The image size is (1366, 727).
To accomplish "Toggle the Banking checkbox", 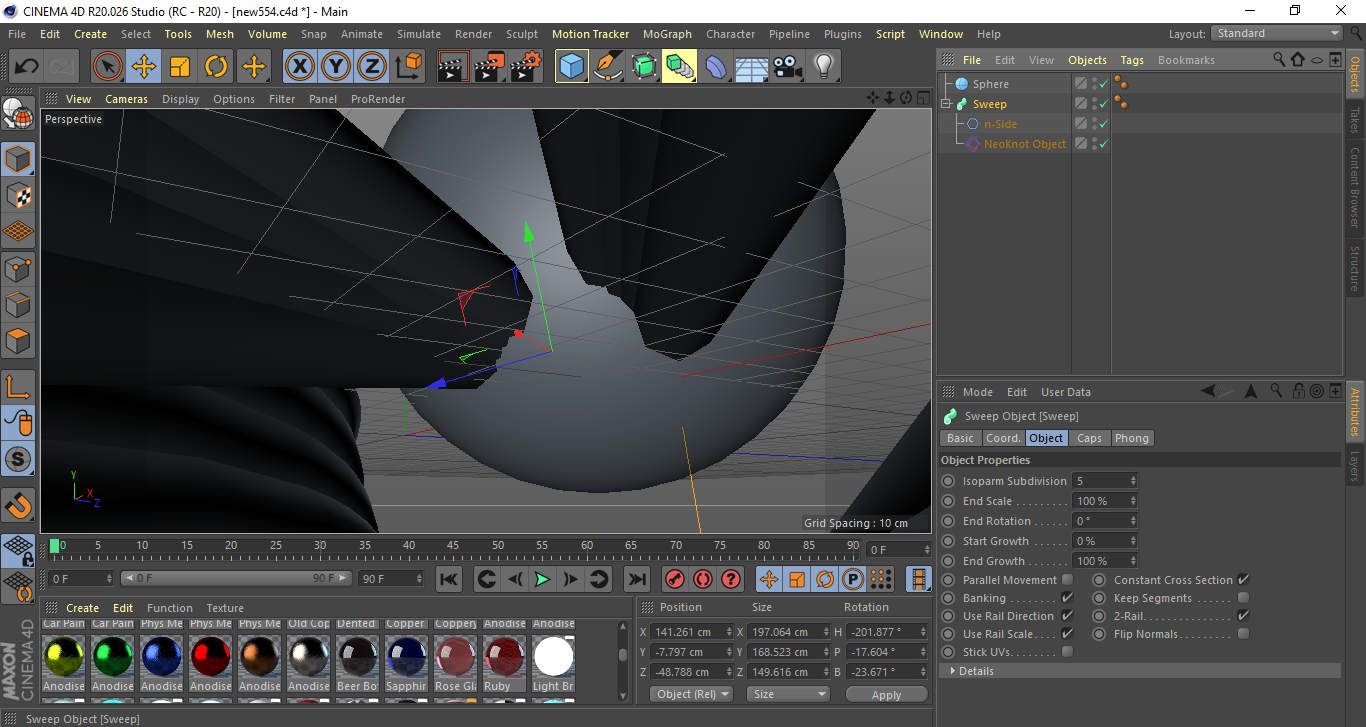I will point(1067,598).
